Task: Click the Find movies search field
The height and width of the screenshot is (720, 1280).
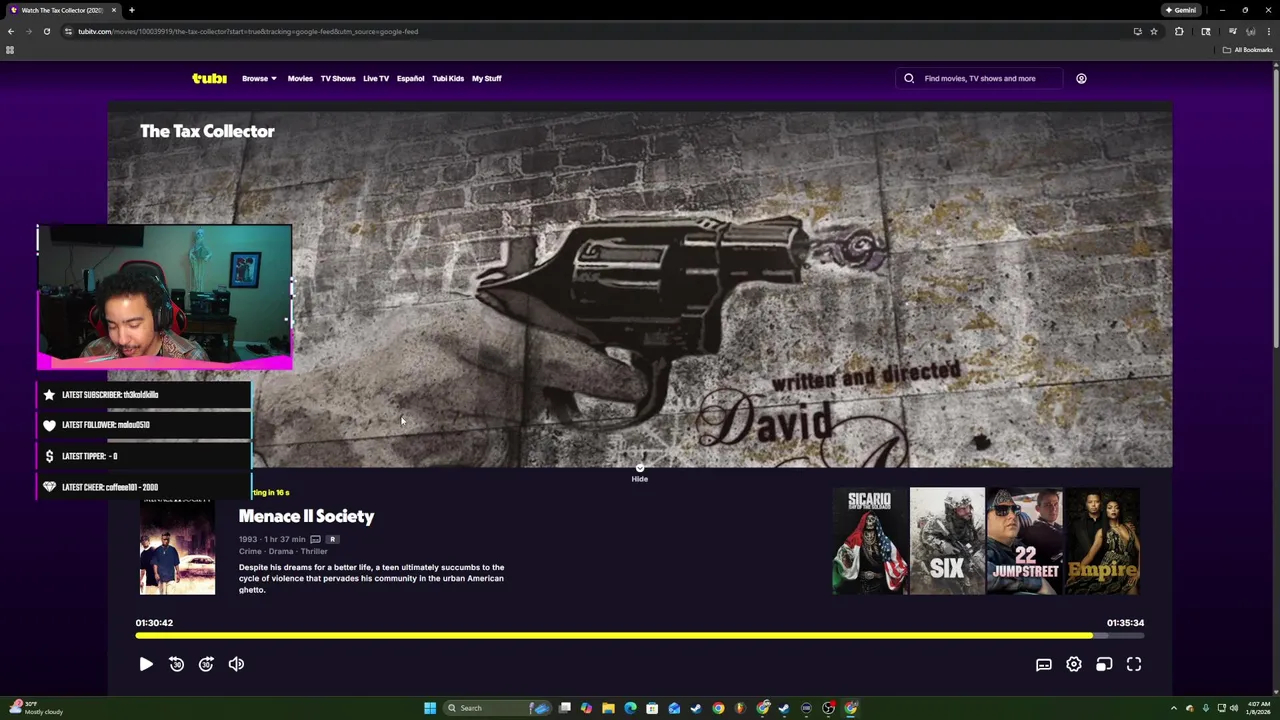Action: (980, 78)
